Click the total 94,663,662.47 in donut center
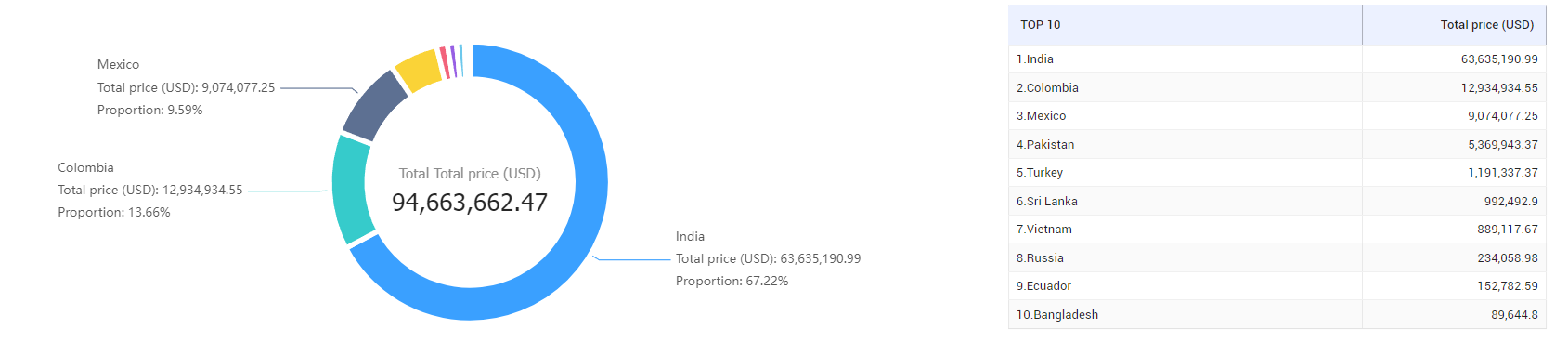The height and width of the screenshot is (342, 1568). click(x=470, y=202)
